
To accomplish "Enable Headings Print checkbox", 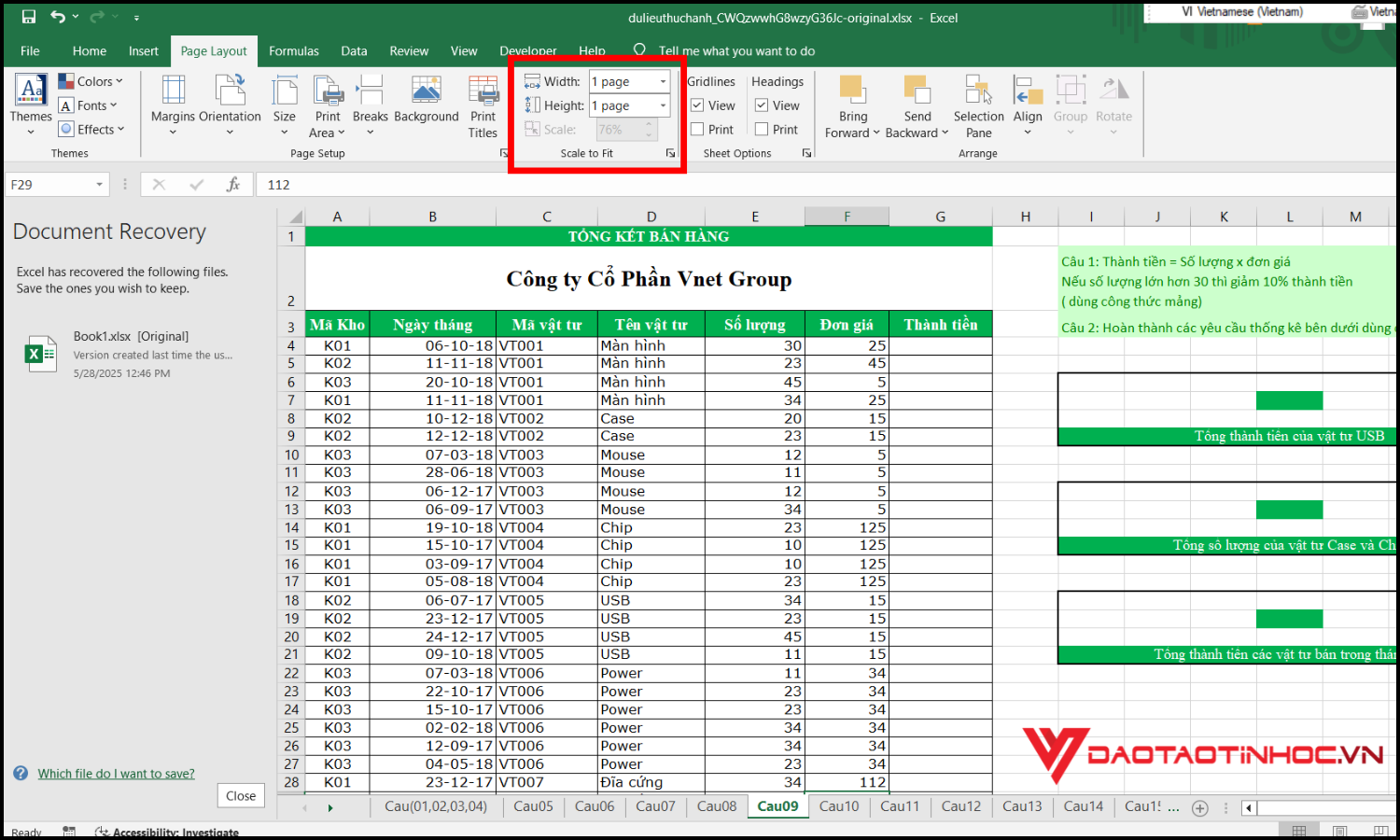I will coord(762,130).
